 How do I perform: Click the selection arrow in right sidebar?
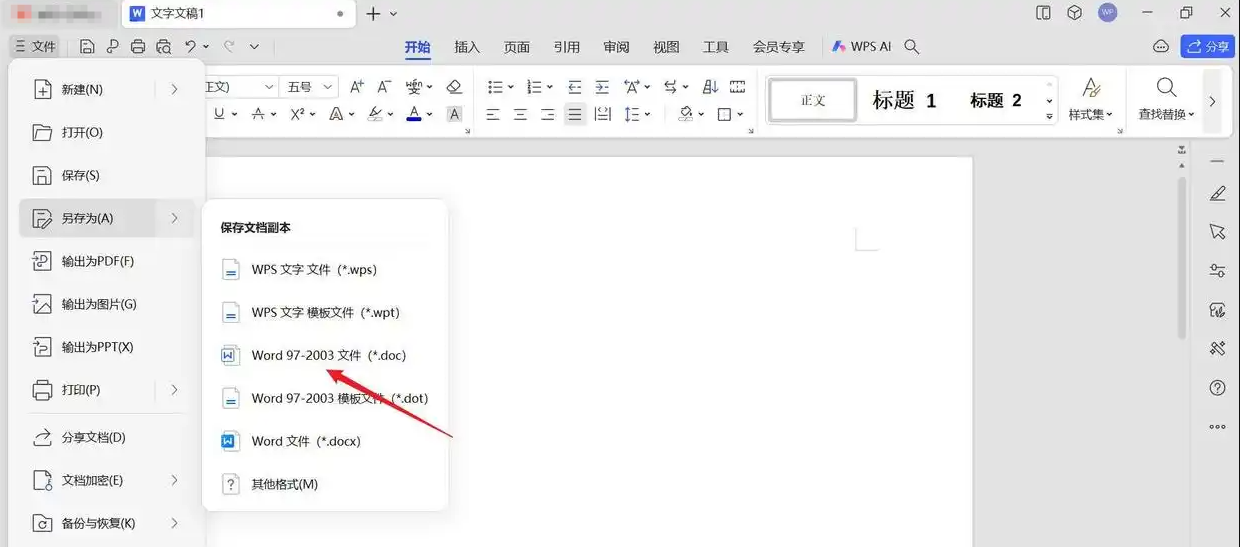click(x=1217, y=231)
